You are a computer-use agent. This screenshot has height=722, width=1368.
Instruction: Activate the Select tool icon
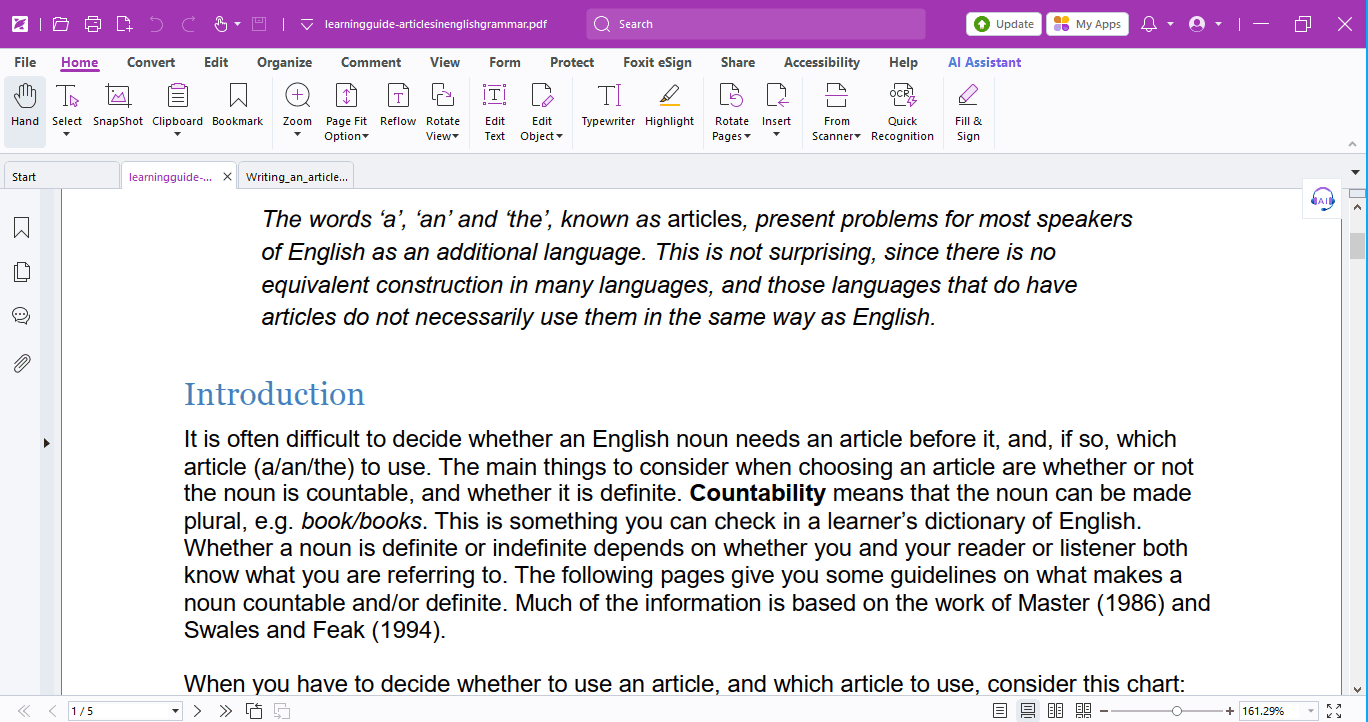click(67, 96)
